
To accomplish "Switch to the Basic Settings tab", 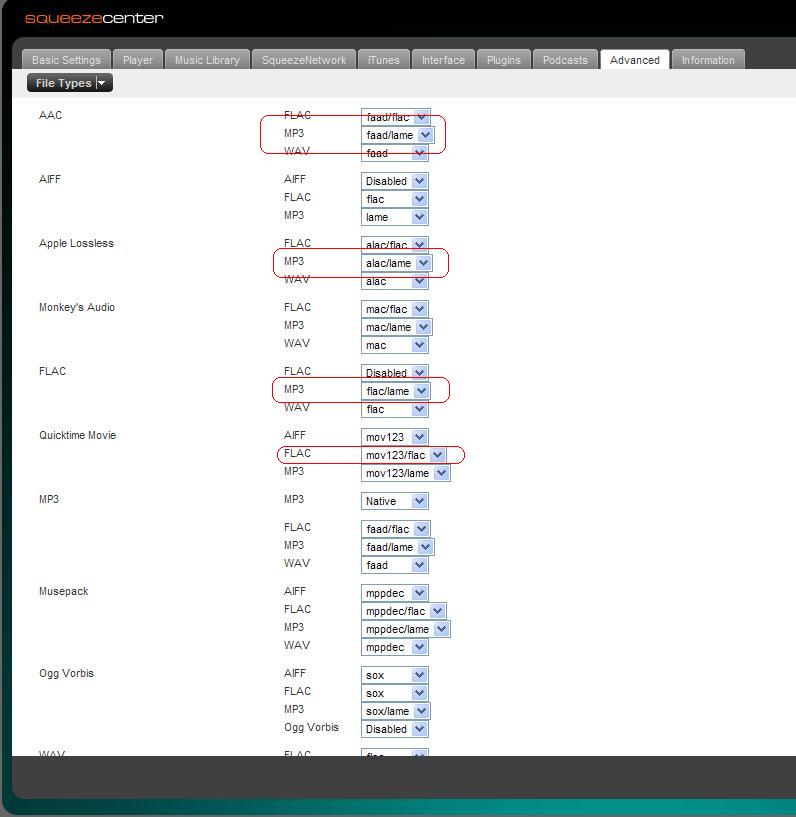I will [x=66, y=60].
